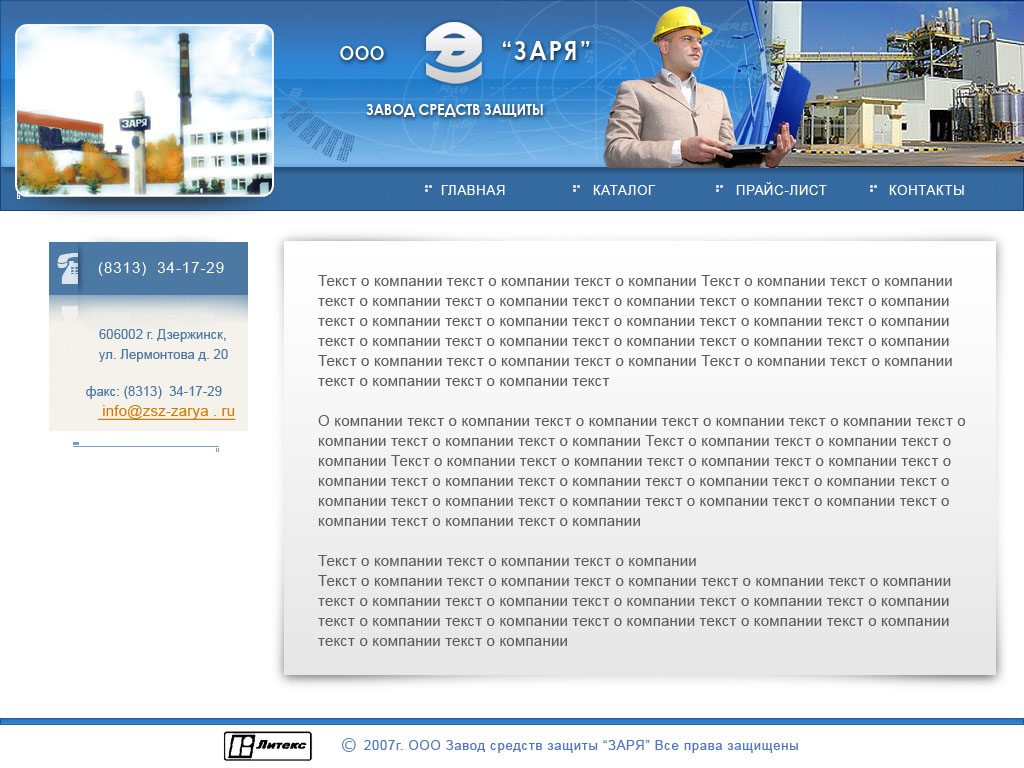The width and height of the screenshot is (1024, 768).
Task: Click the copyright symbol in the footer
Action: tap(348, 745)
